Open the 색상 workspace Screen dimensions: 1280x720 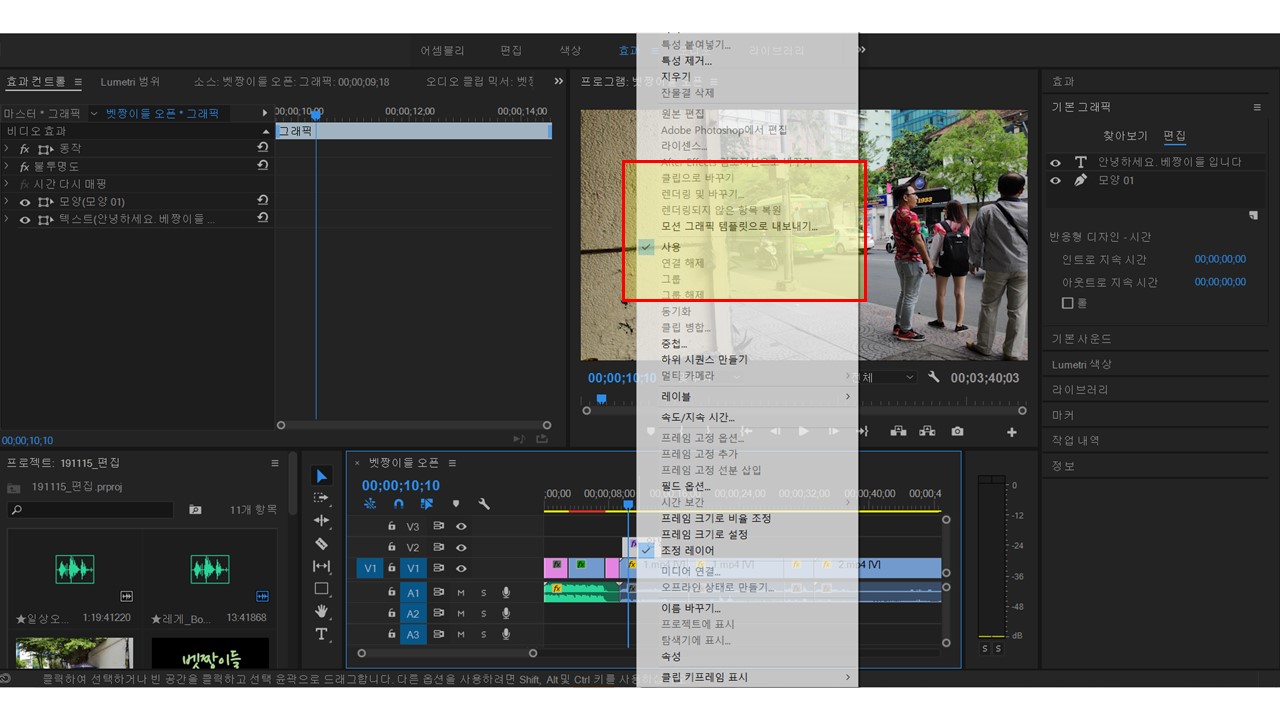[570, 50]
